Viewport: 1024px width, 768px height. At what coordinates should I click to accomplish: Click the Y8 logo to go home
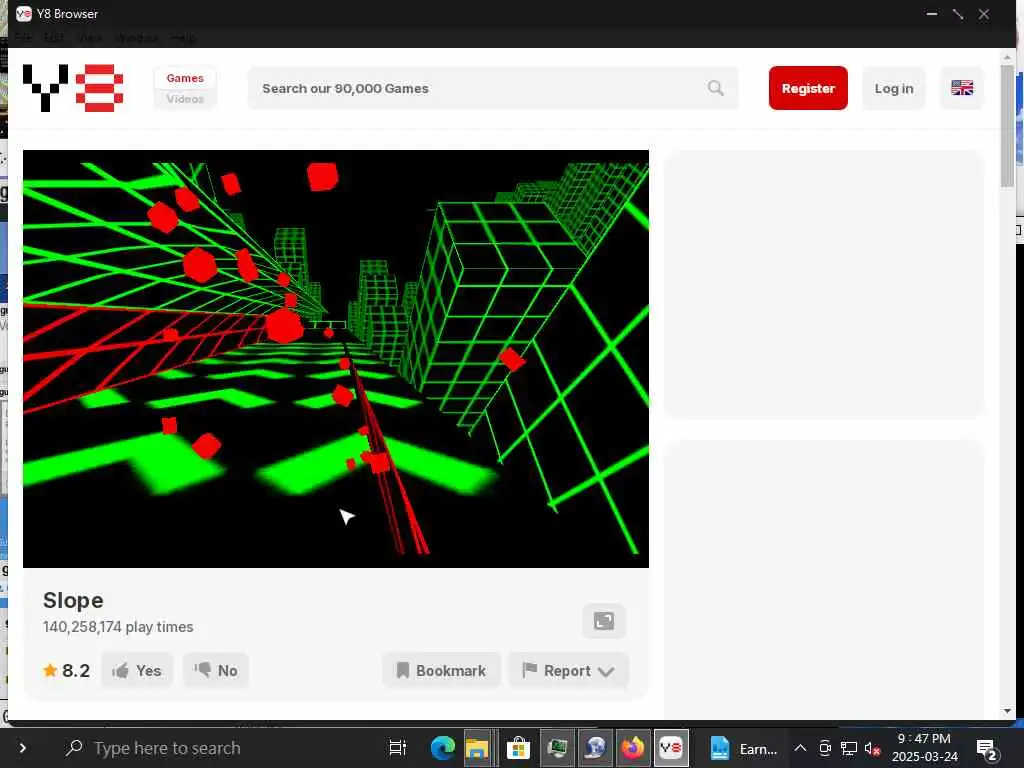click(x=73, y=88)
